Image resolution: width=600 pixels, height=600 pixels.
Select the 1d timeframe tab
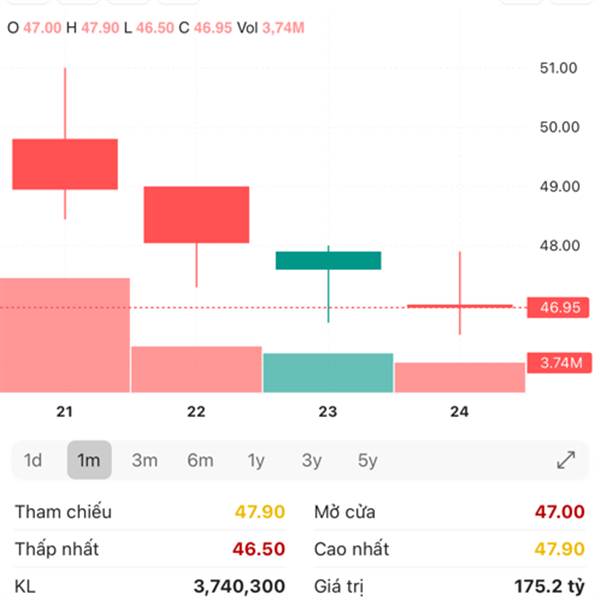[33, 461]
